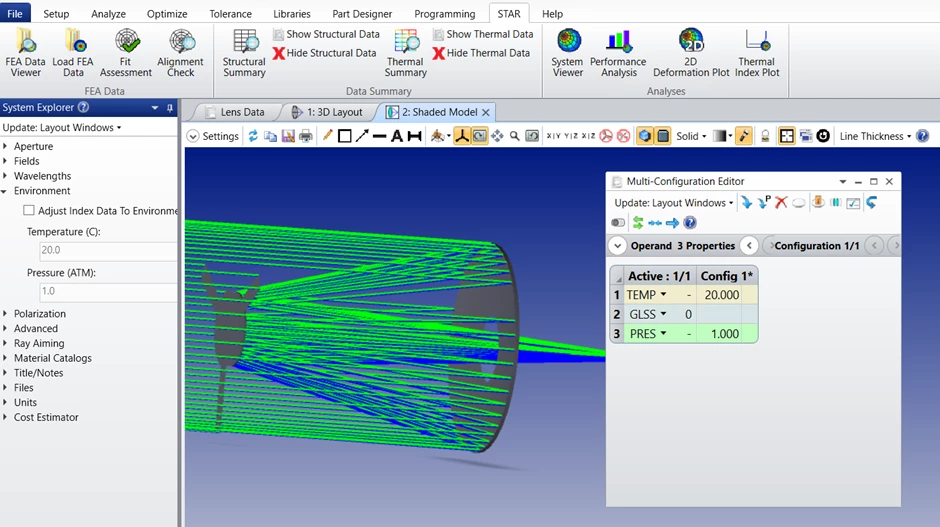Toggle the switch in Multi-Configuration Editor toolbar
This screenshot has width=940, height=527.
618,223
